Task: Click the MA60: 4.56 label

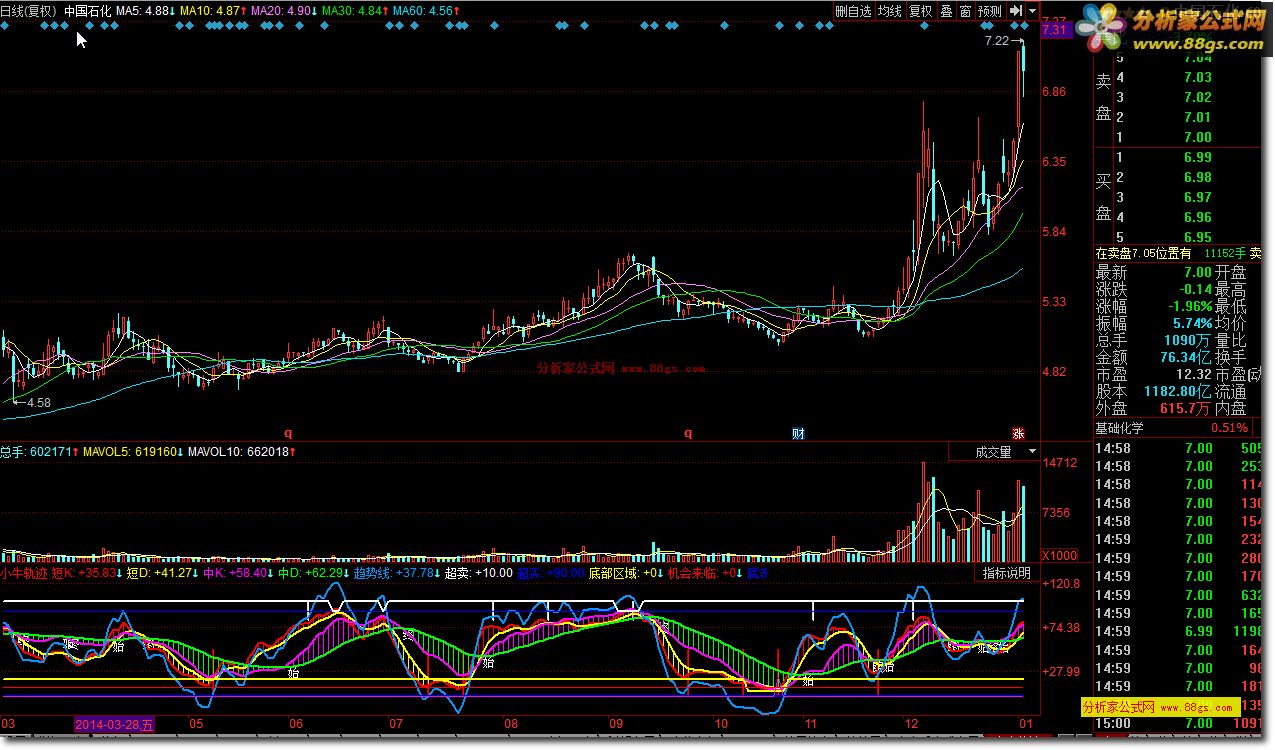Action: coord(426,11)
